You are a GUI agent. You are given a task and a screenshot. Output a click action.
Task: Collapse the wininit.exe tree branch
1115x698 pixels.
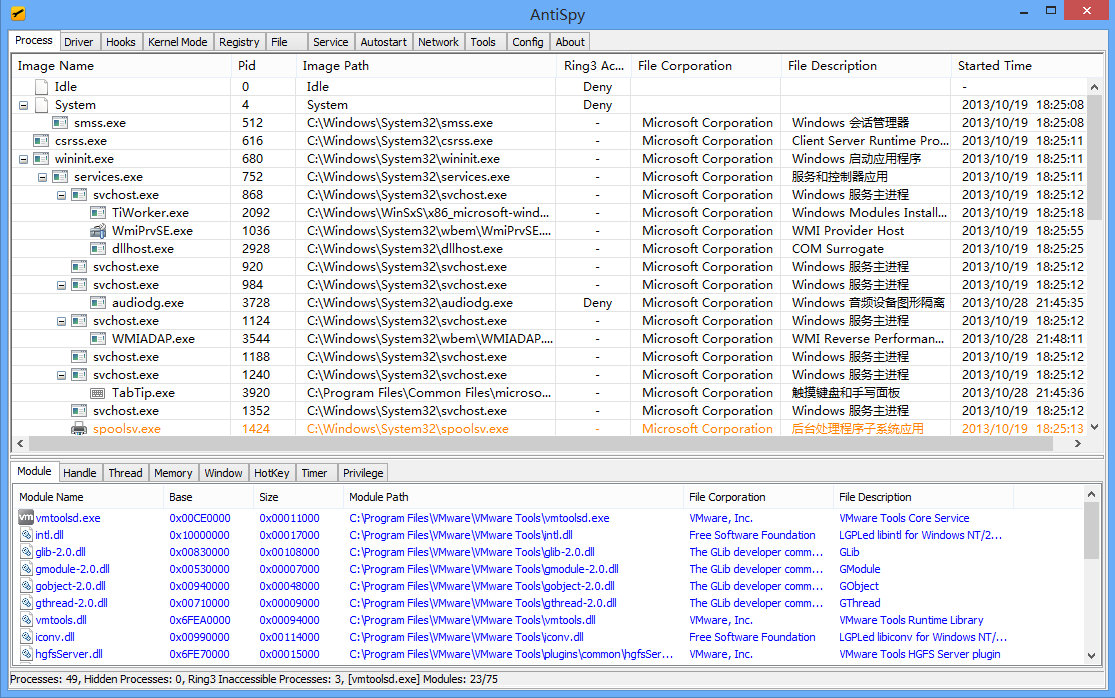[x=23, y=159]
